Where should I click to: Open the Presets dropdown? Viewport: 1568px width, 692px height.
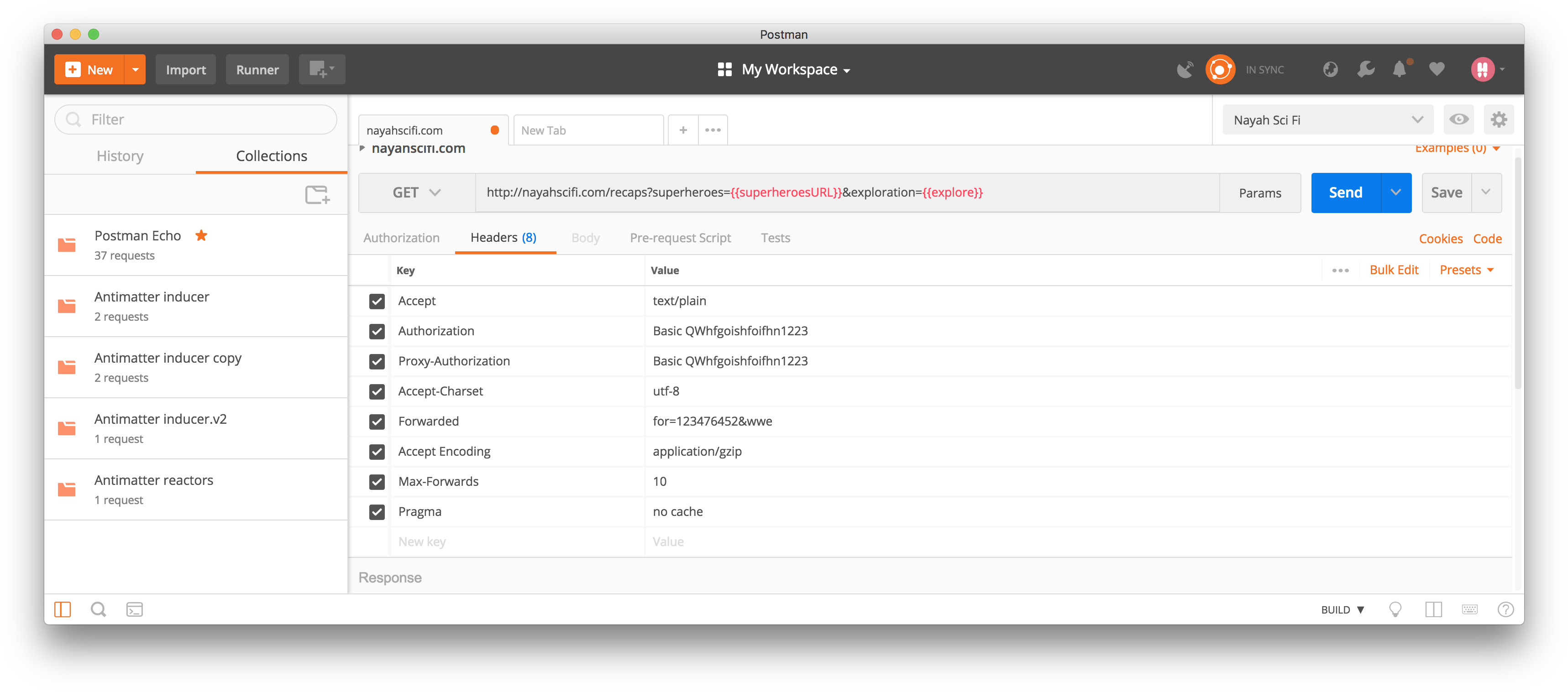click(1466, 270)
